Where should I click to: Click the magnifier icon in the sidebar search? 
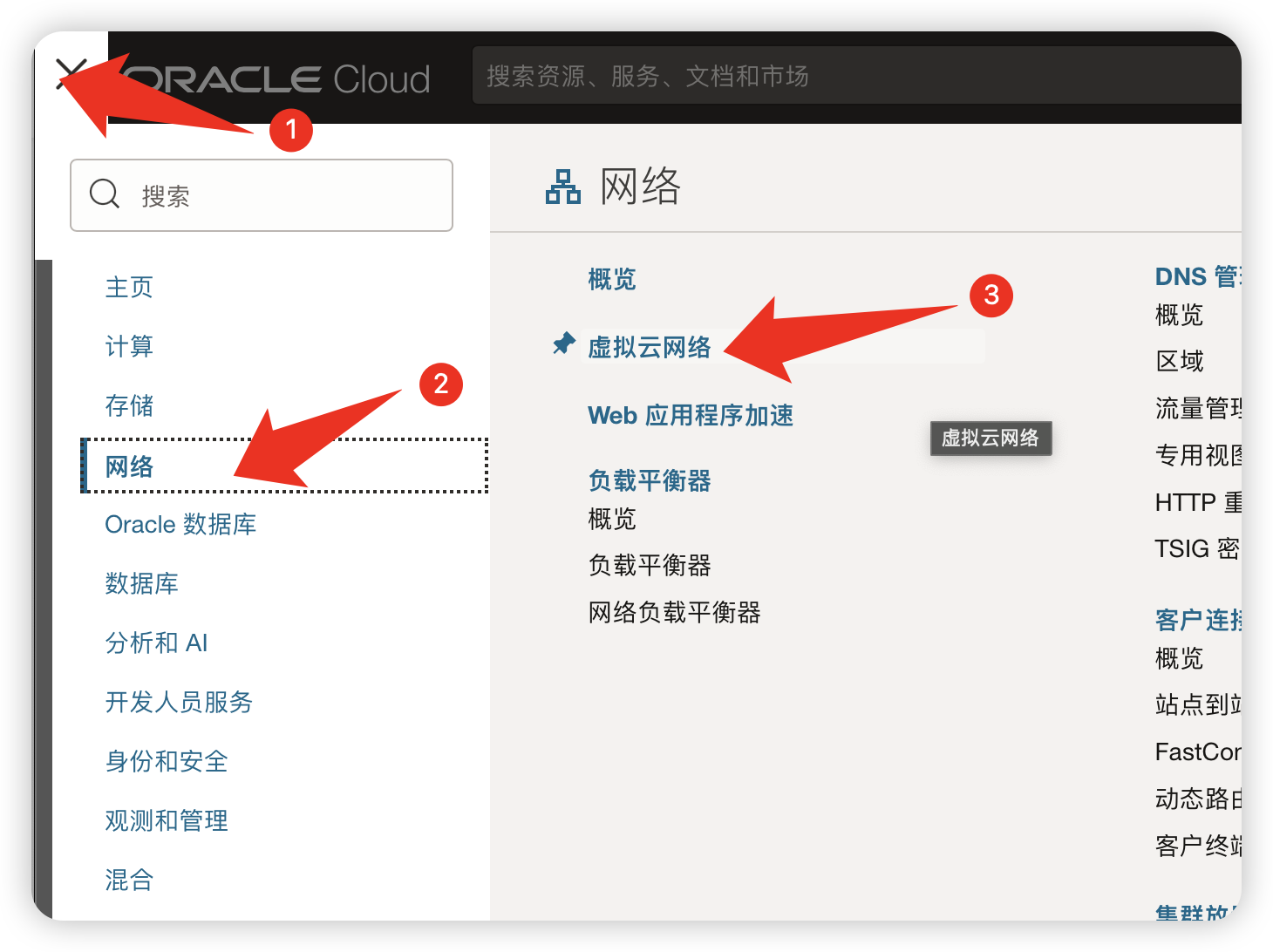[104, 194]
